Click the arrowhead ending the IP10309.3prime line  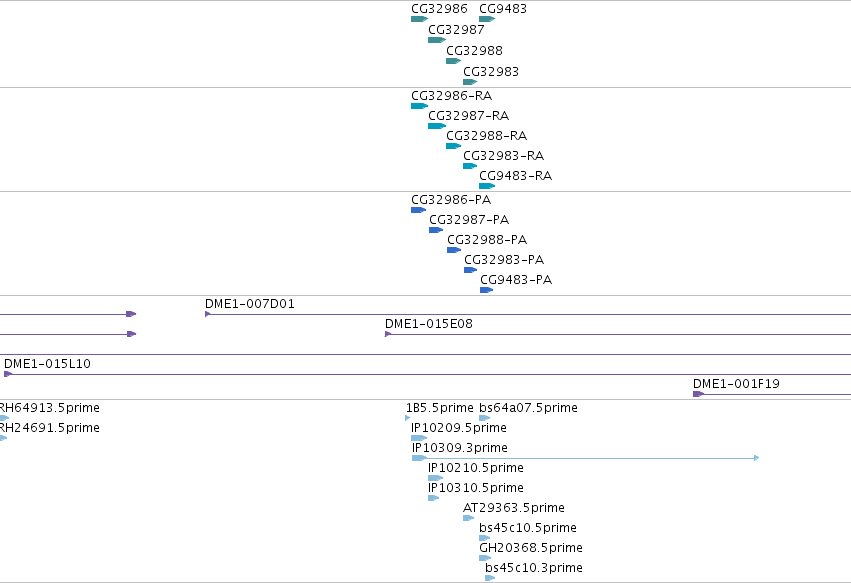click(x=757, y=458)
